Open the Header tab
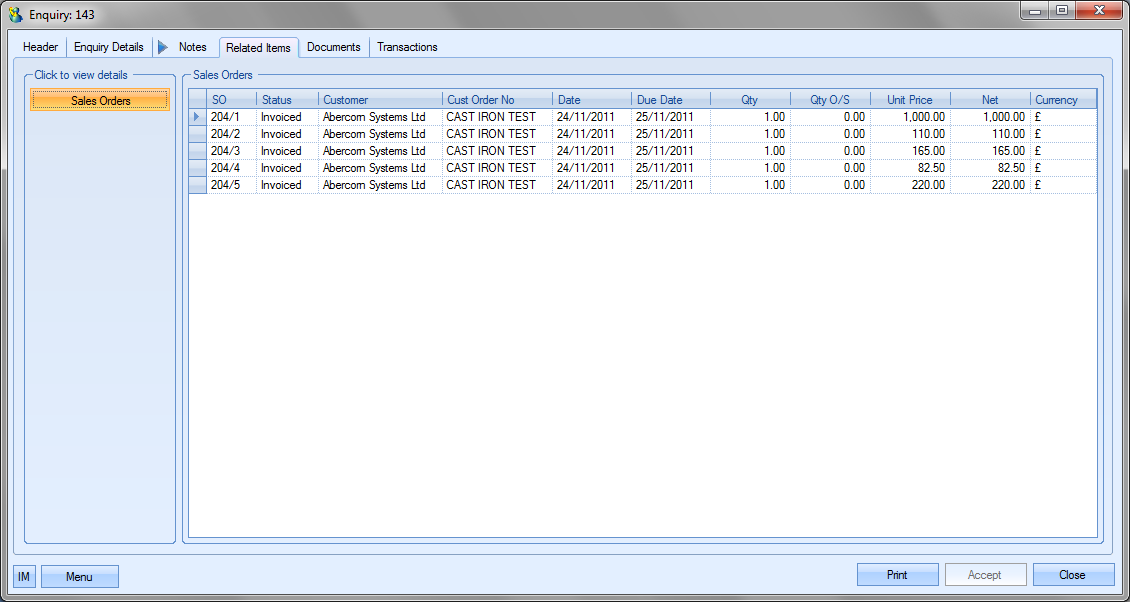This screenshot has height=602, width=1130. pos(40,47)
